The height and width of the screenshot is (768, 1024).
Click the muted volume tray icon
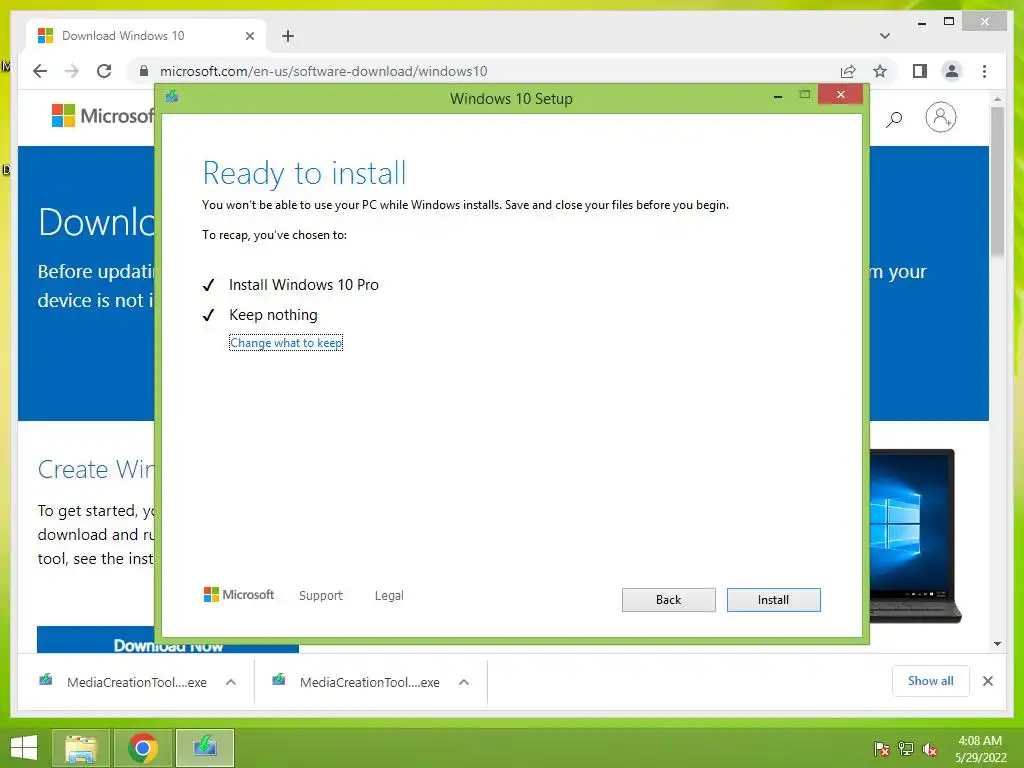pyautogui.click(x=930, y=749)
